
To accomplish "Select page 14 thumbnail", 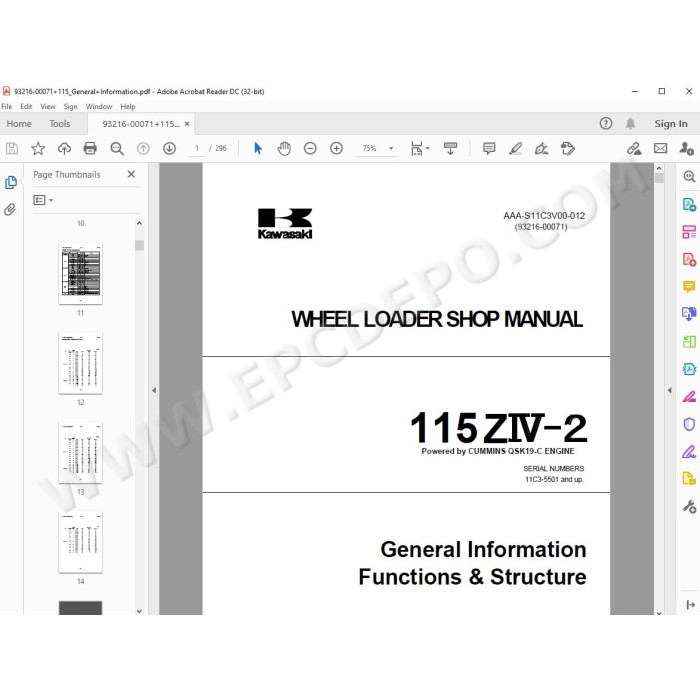I will [80, 542].
